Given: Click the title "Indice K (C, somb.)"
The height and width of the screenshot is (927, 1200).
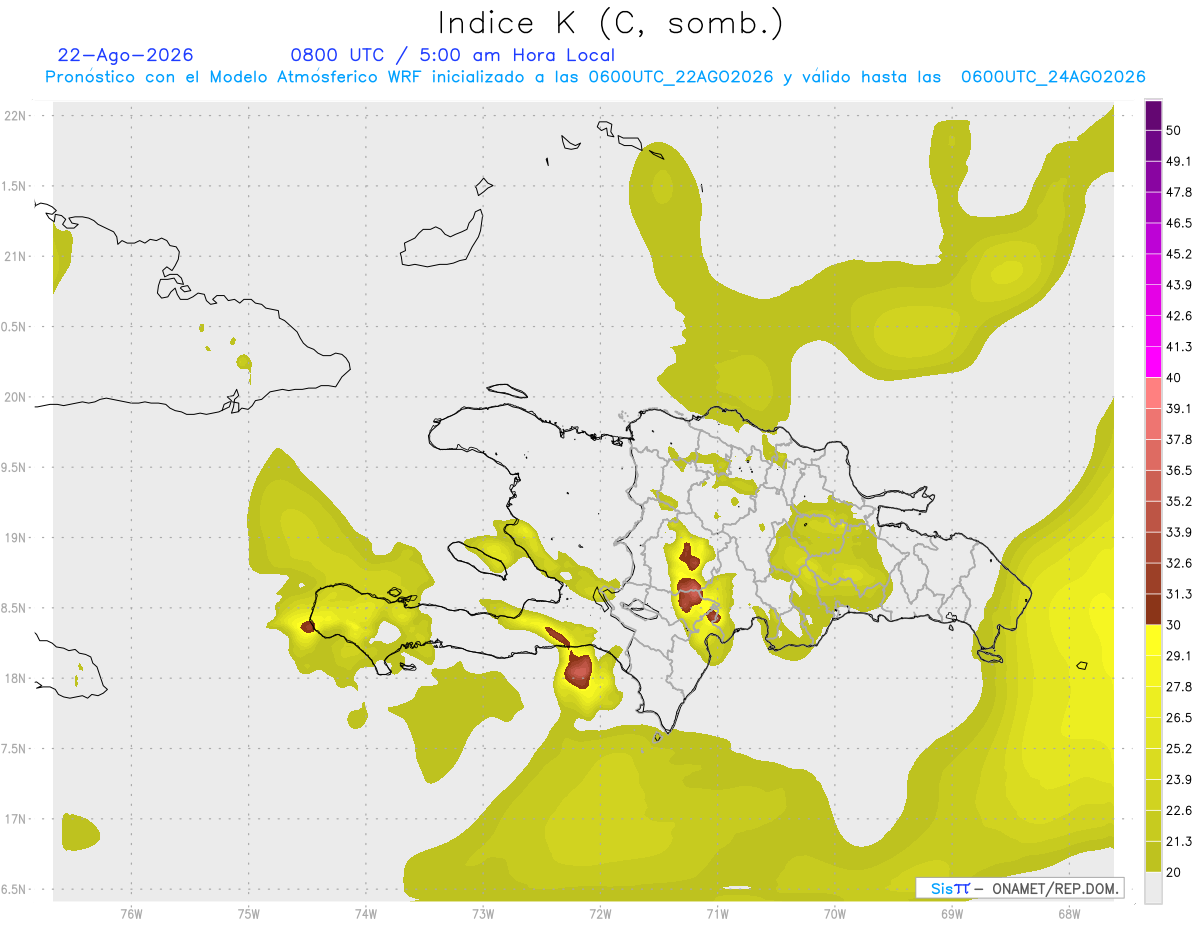Looking at the screenshot, I should point(611,23).
